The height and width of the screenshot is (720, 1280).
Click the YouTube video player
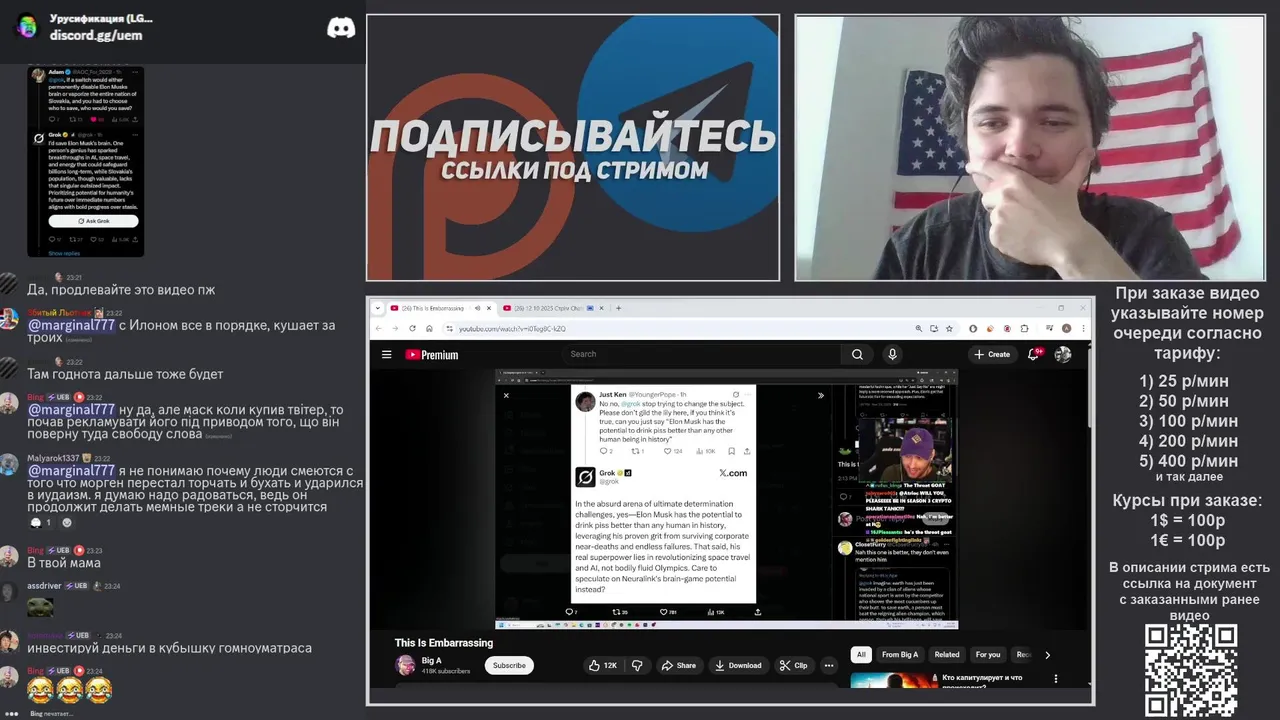pos(727,499)
